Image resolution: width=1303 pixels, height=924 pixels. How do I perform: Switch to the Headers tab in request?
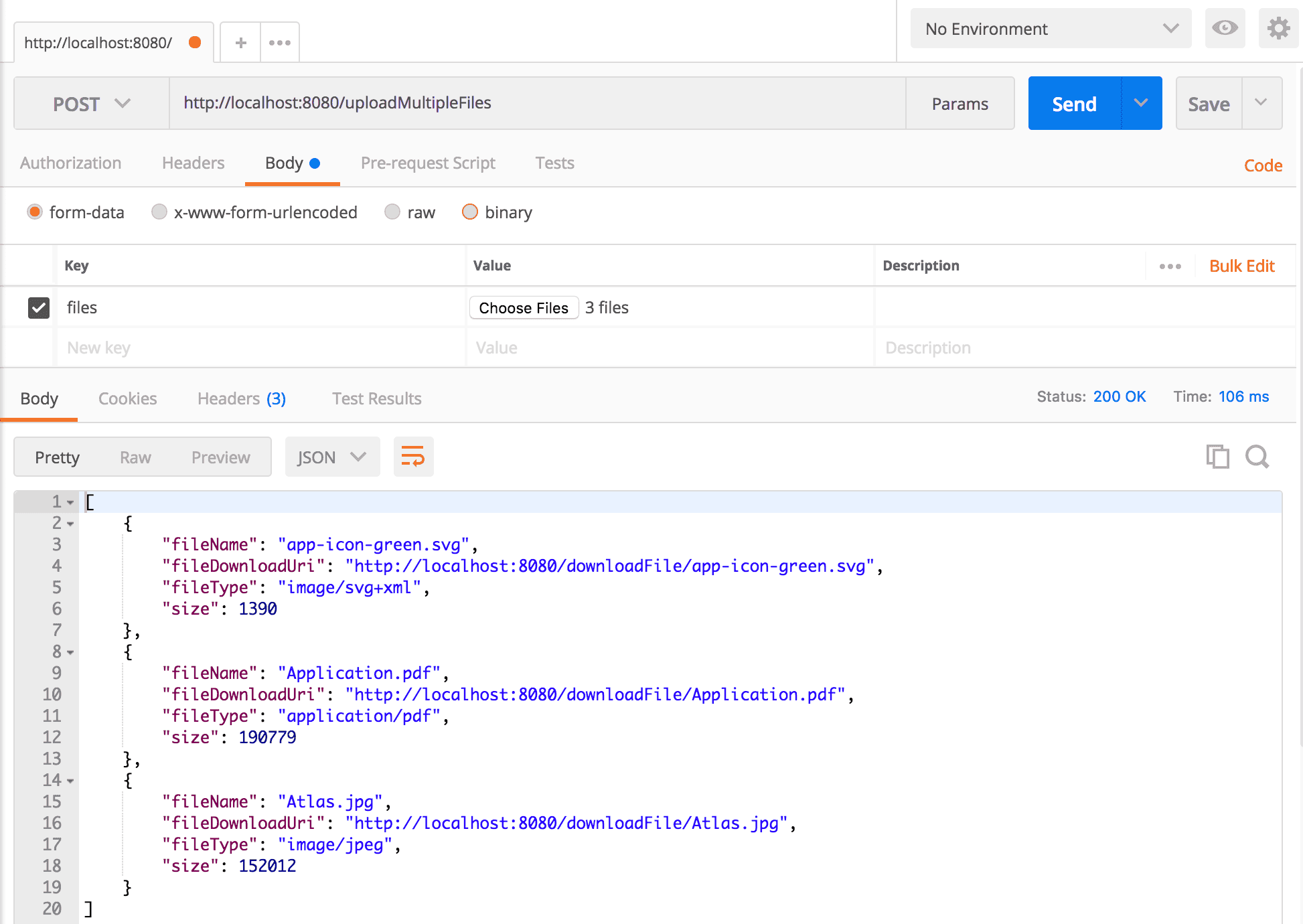[x=191, y=163]
